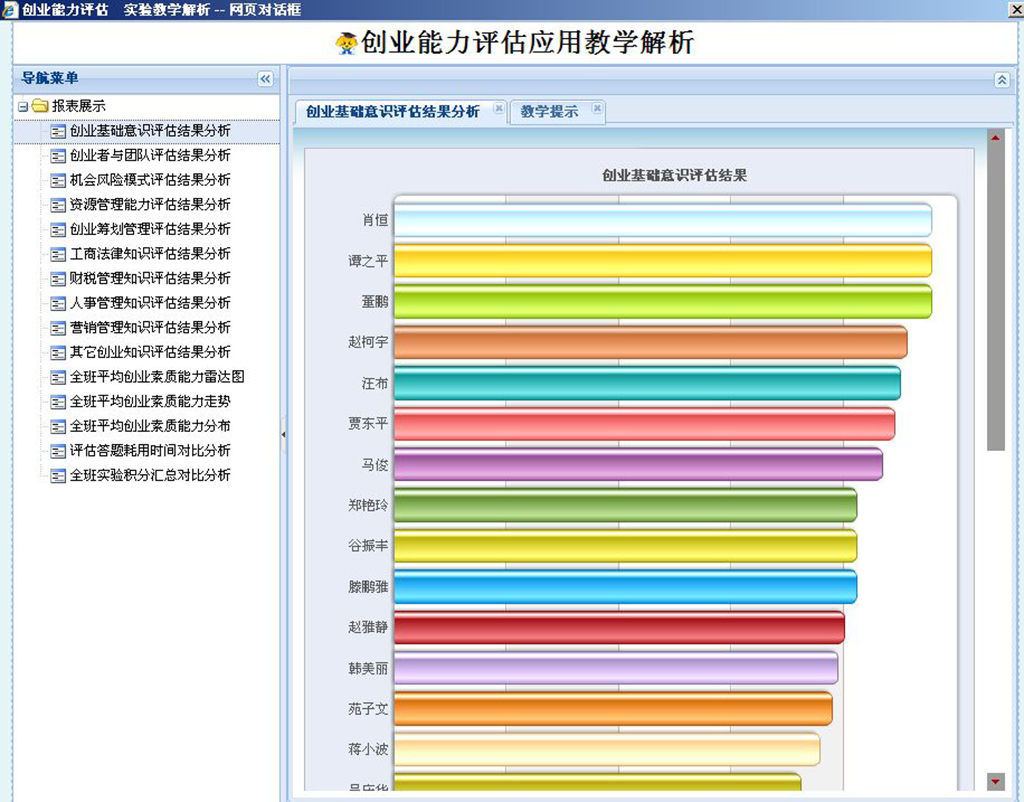The image size is (1024, 802).
Task: Collapse the 报表展示 tree node
Action: pyautogui.click(x=22, y=106)
